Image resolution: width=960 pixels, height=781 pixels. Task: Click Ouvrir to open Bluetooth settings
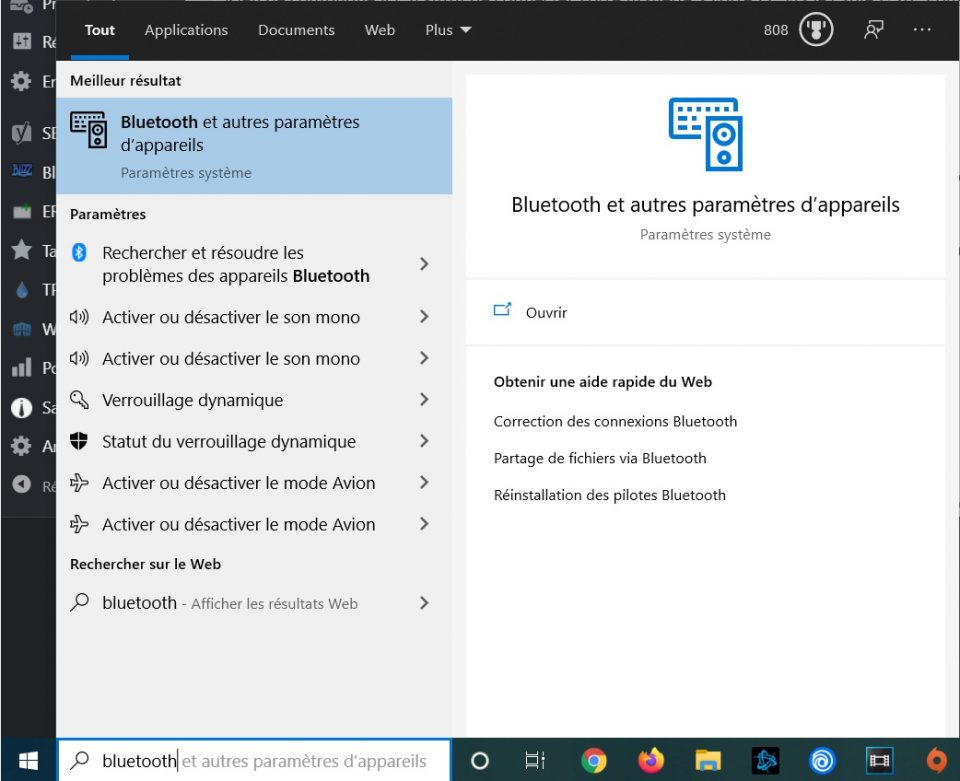tap(546, 313)
